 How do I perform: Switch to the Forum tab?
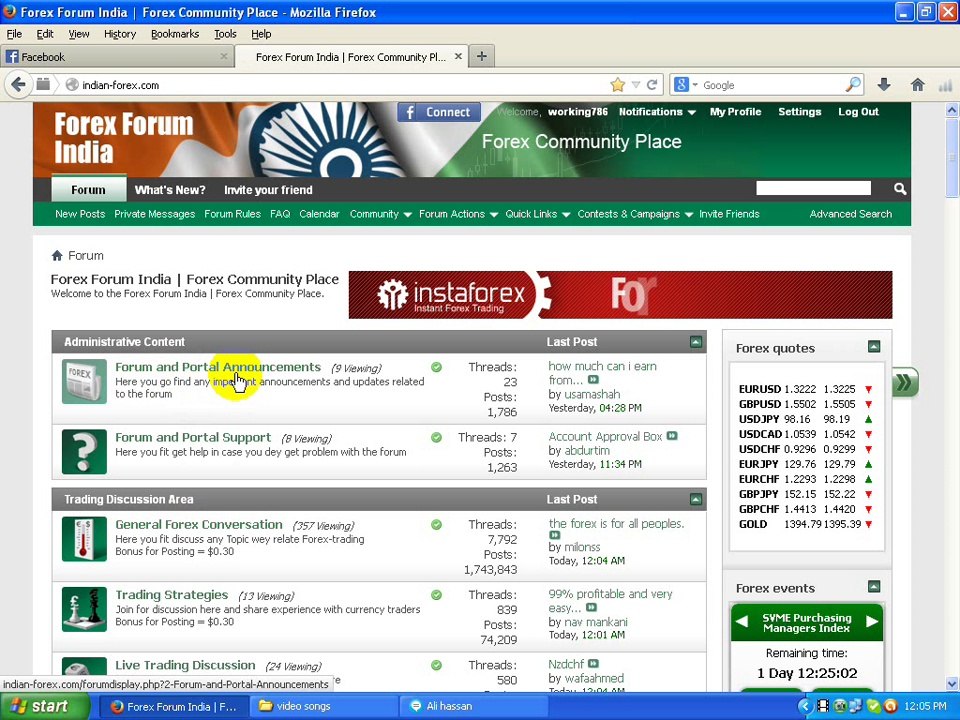point(88,189)
